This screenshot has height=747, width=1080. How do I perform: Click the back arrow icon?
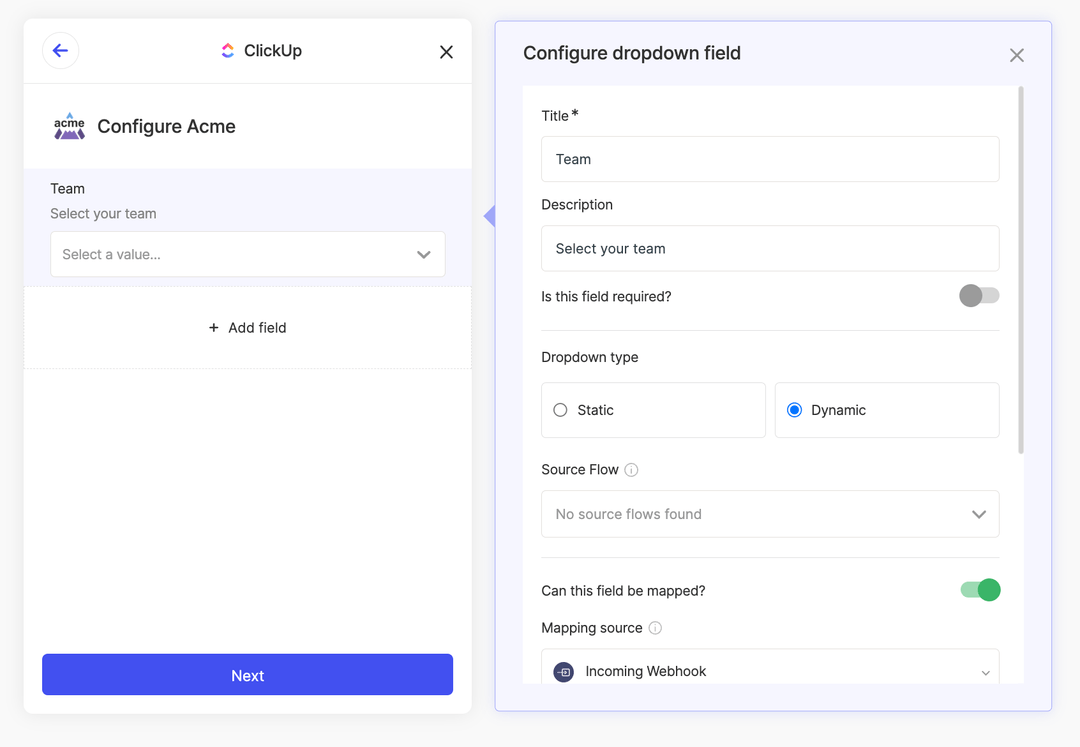click(x=61, y=51)
